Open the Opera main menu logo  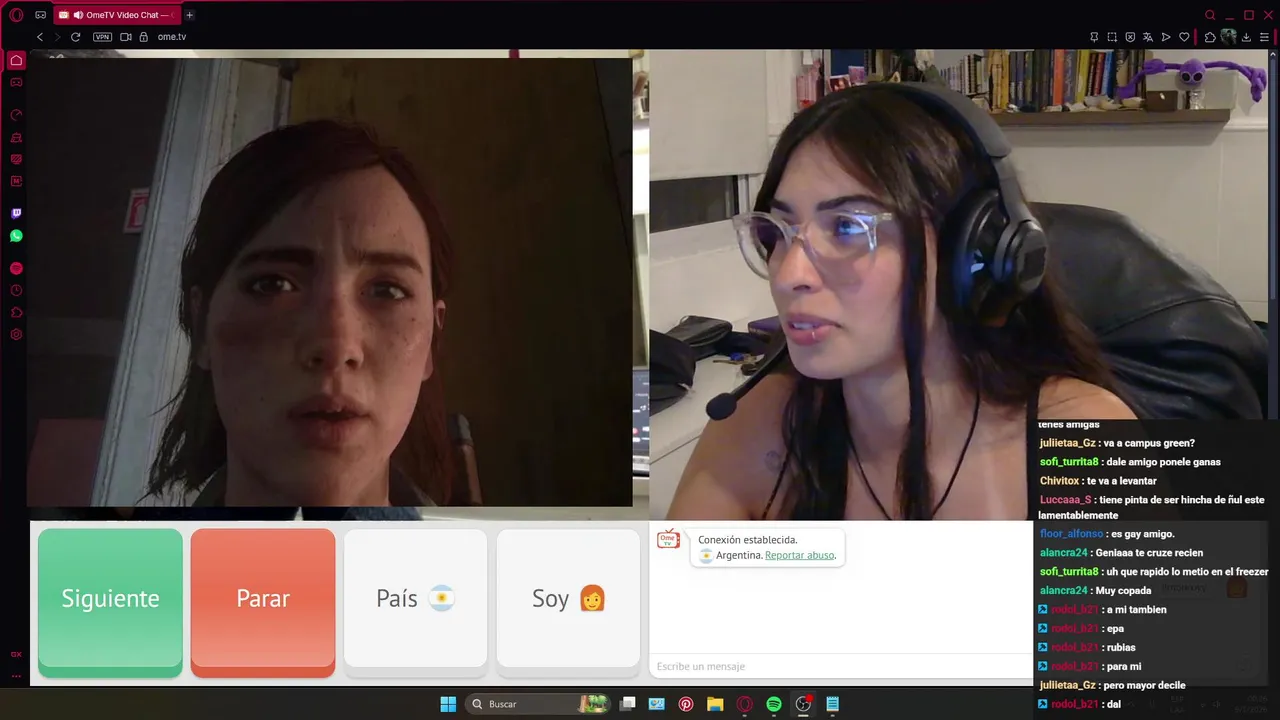tap(16, 15)
